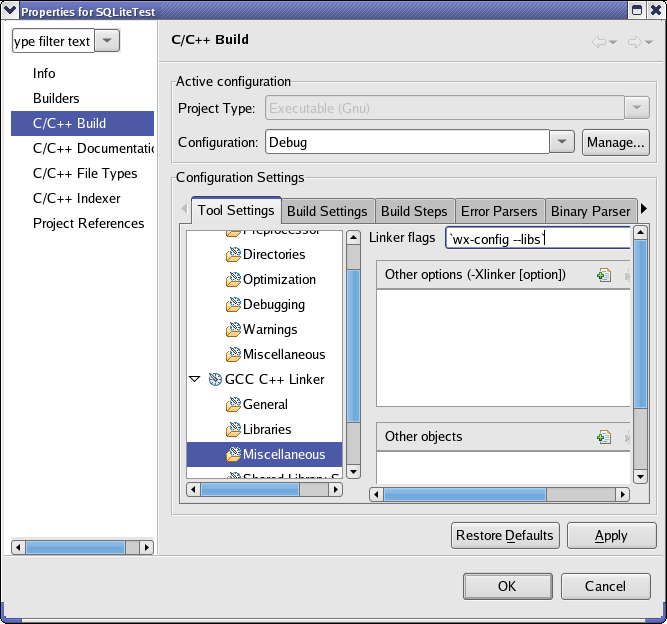
Task: Switch to the Binary Parser tab
Action: pyautogui.click(x=590, y=211)
